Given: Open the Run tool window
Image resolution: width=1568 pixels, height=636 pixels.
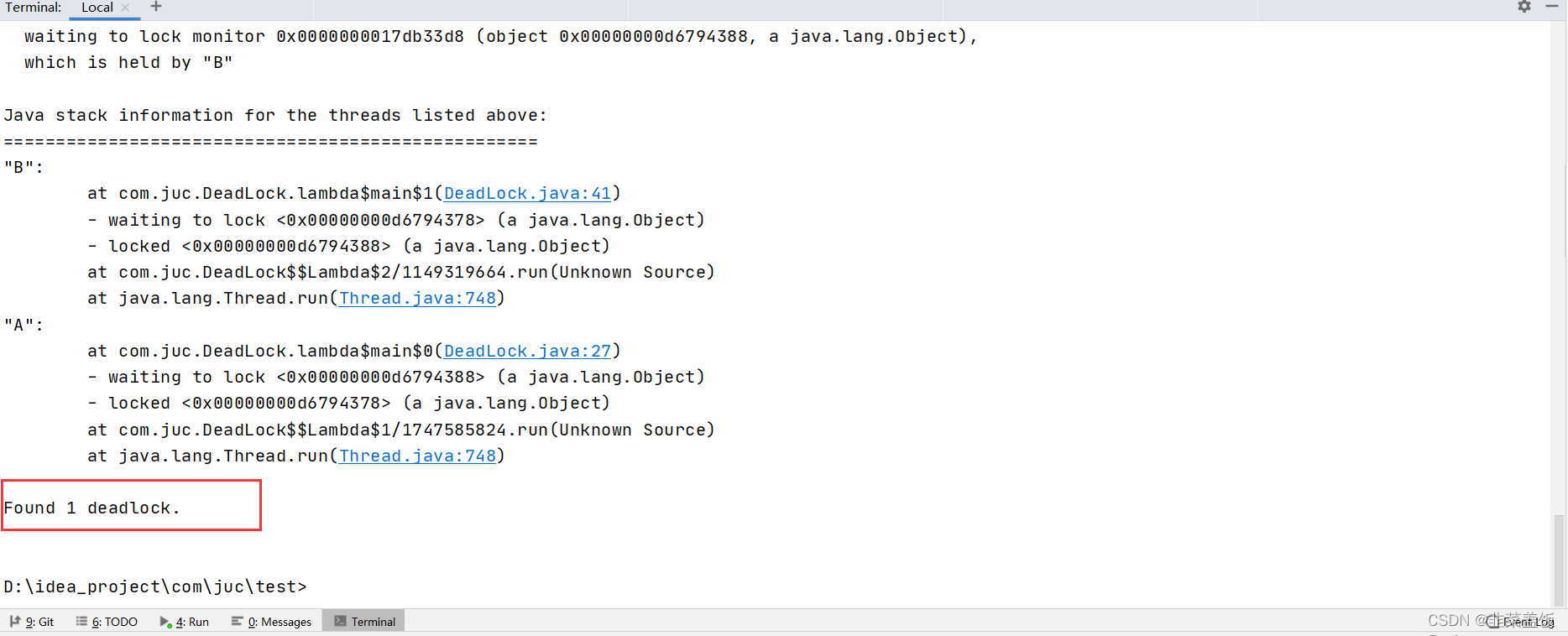Looking at the screenshot, I should [185, 622].
